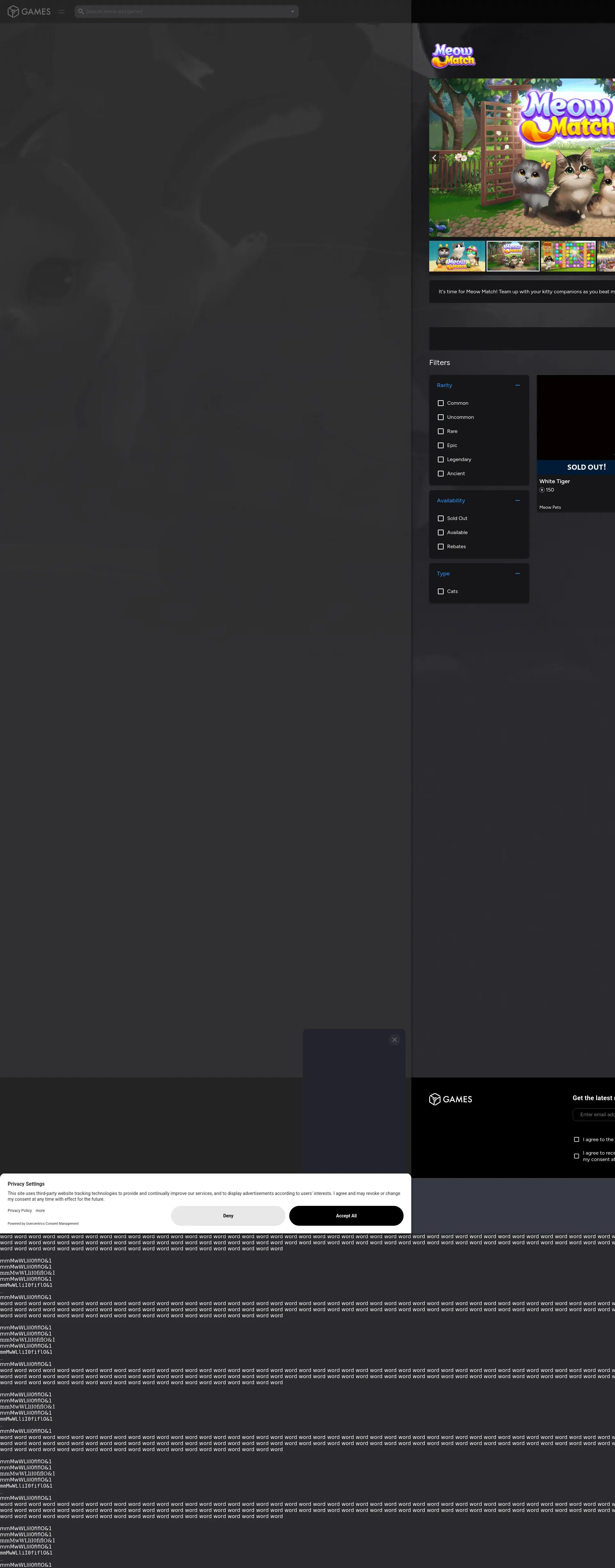Tick the Sold Out availability checkbox
Image resolution: width=615 pixels, height=1568 pixels.
(x=441, y=519)
